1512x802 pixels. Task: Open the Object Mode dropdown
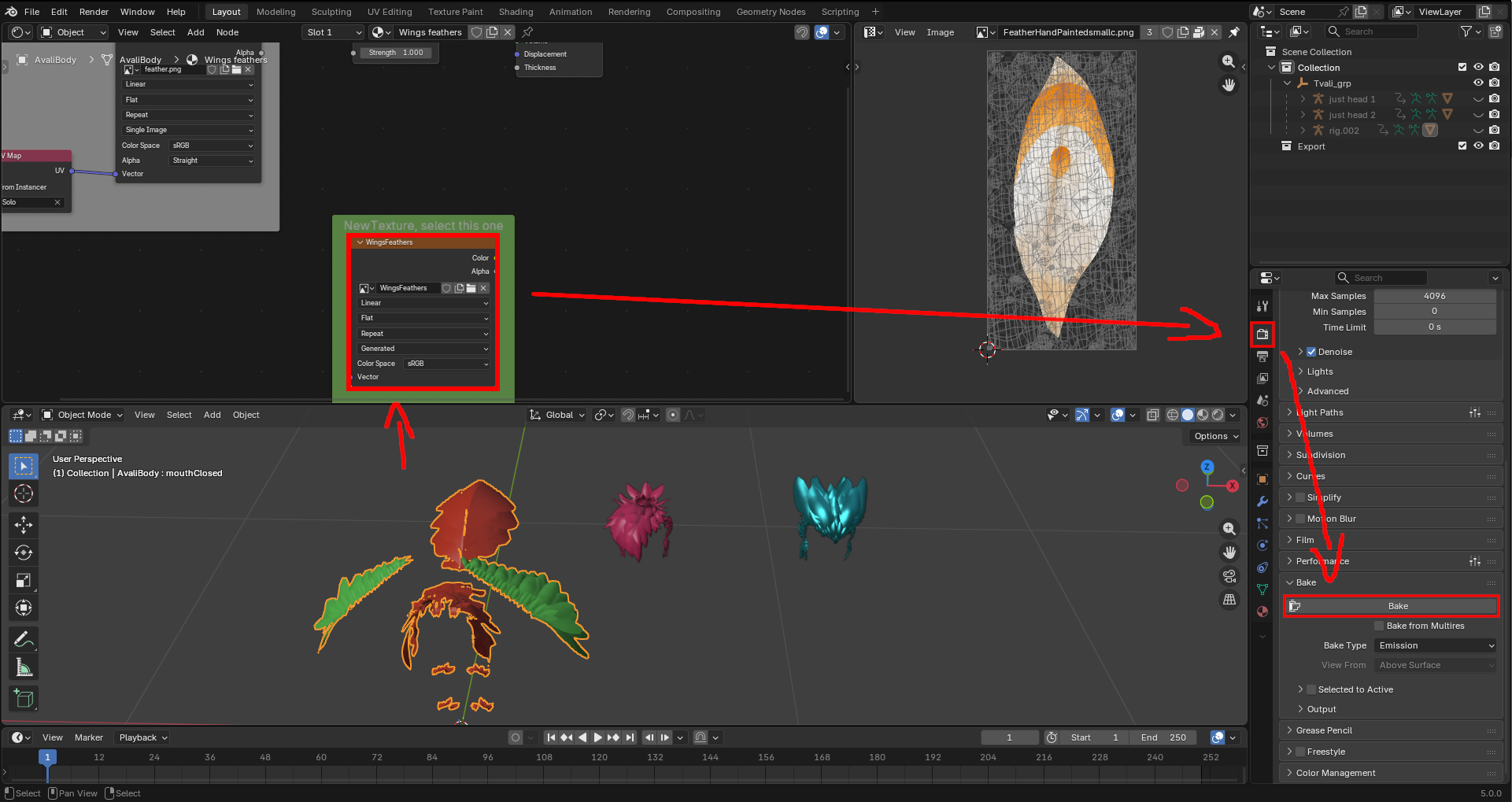pos(83,415)
